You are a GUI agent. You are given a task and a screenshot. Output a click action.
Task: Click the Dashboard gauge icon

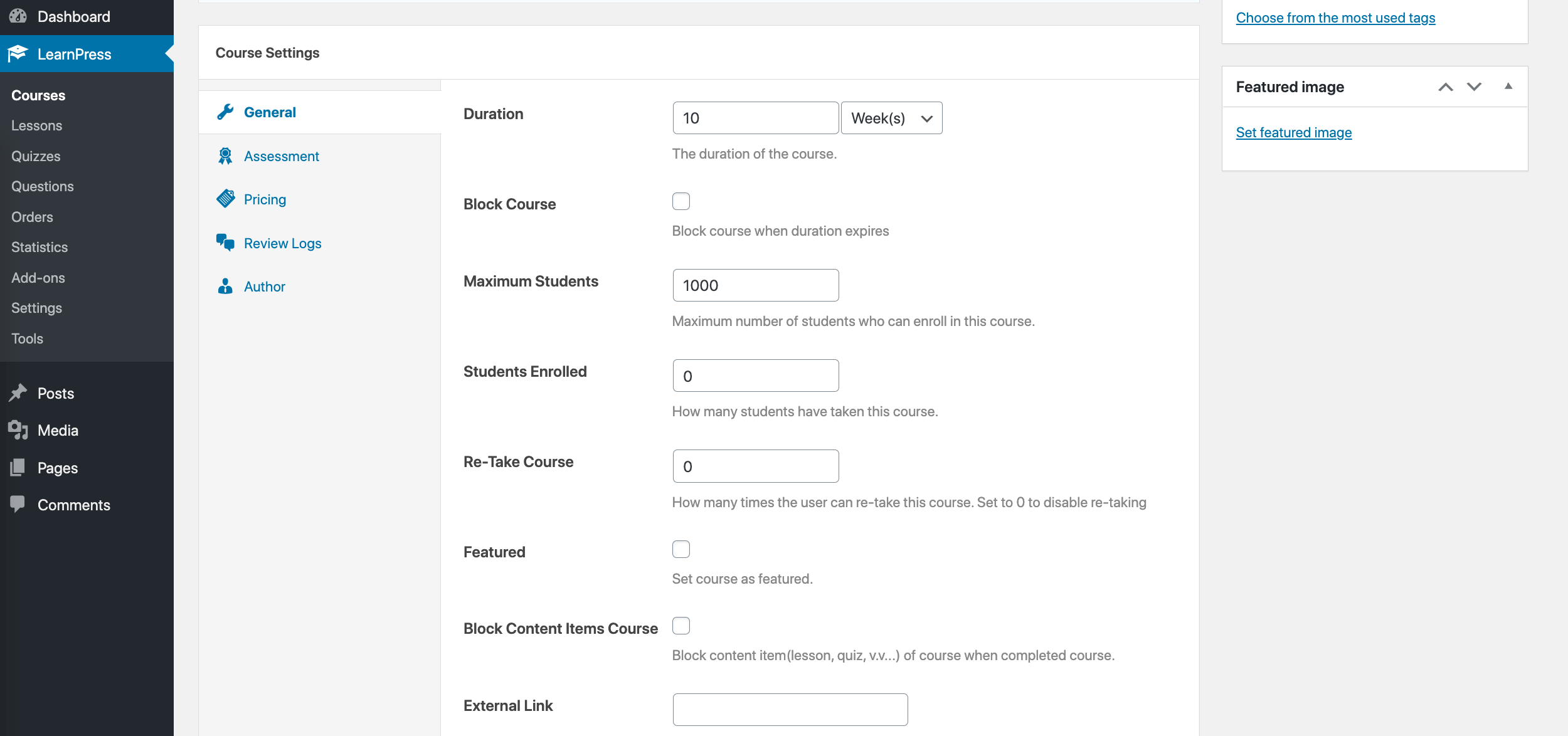pos(18,16)
